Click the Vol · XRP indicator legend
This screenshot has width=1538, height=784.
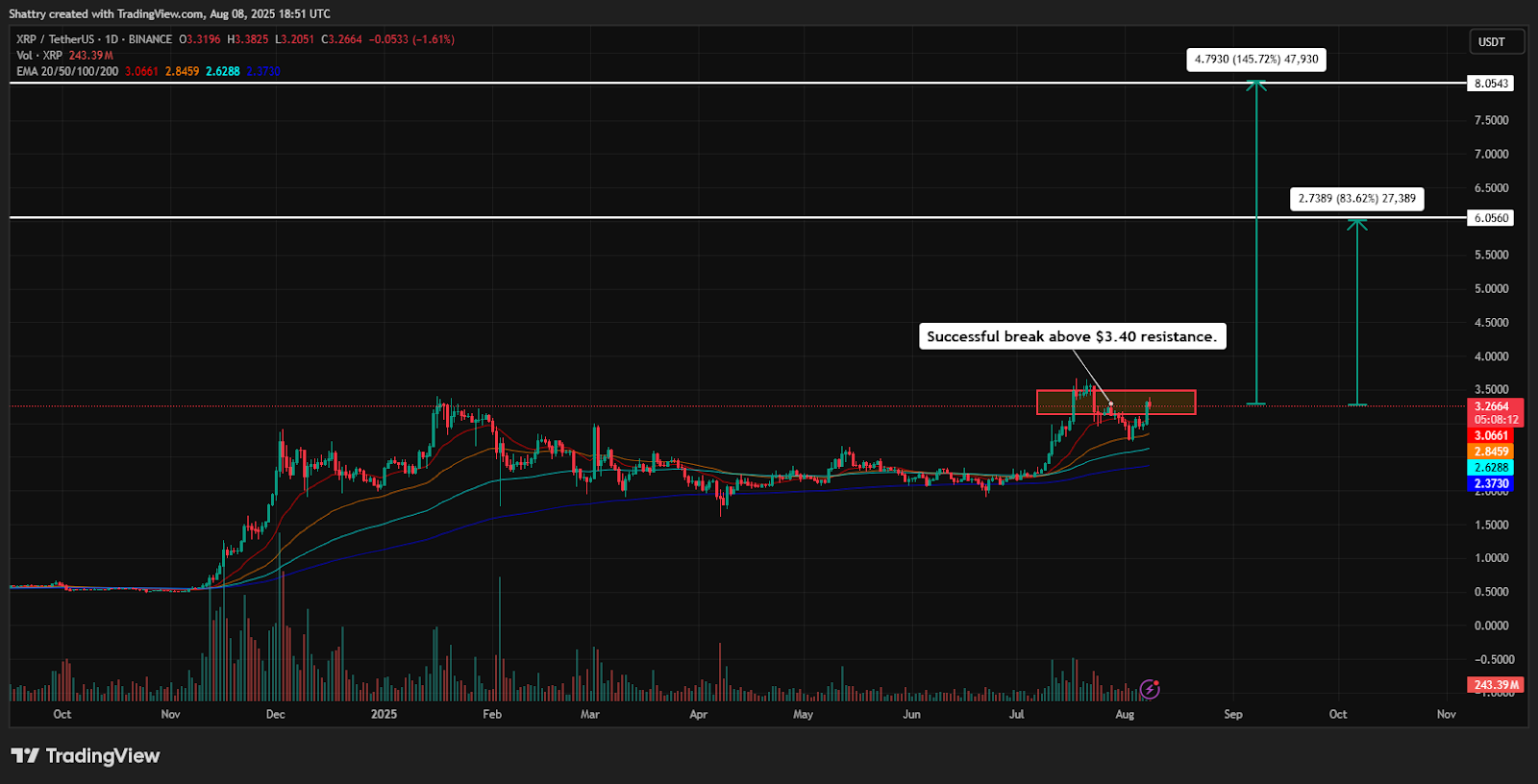click(39, 56)
